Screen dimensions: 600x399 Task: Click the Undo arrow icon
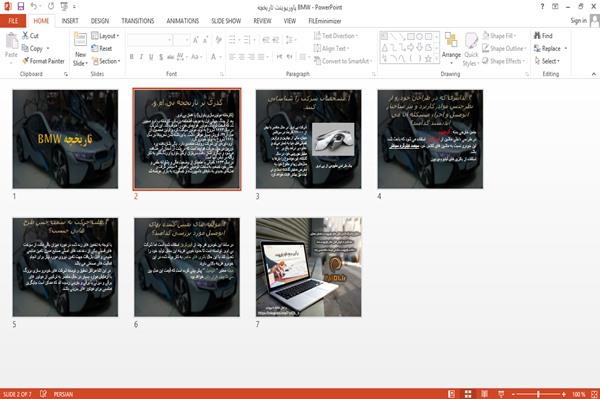[34, 7]
